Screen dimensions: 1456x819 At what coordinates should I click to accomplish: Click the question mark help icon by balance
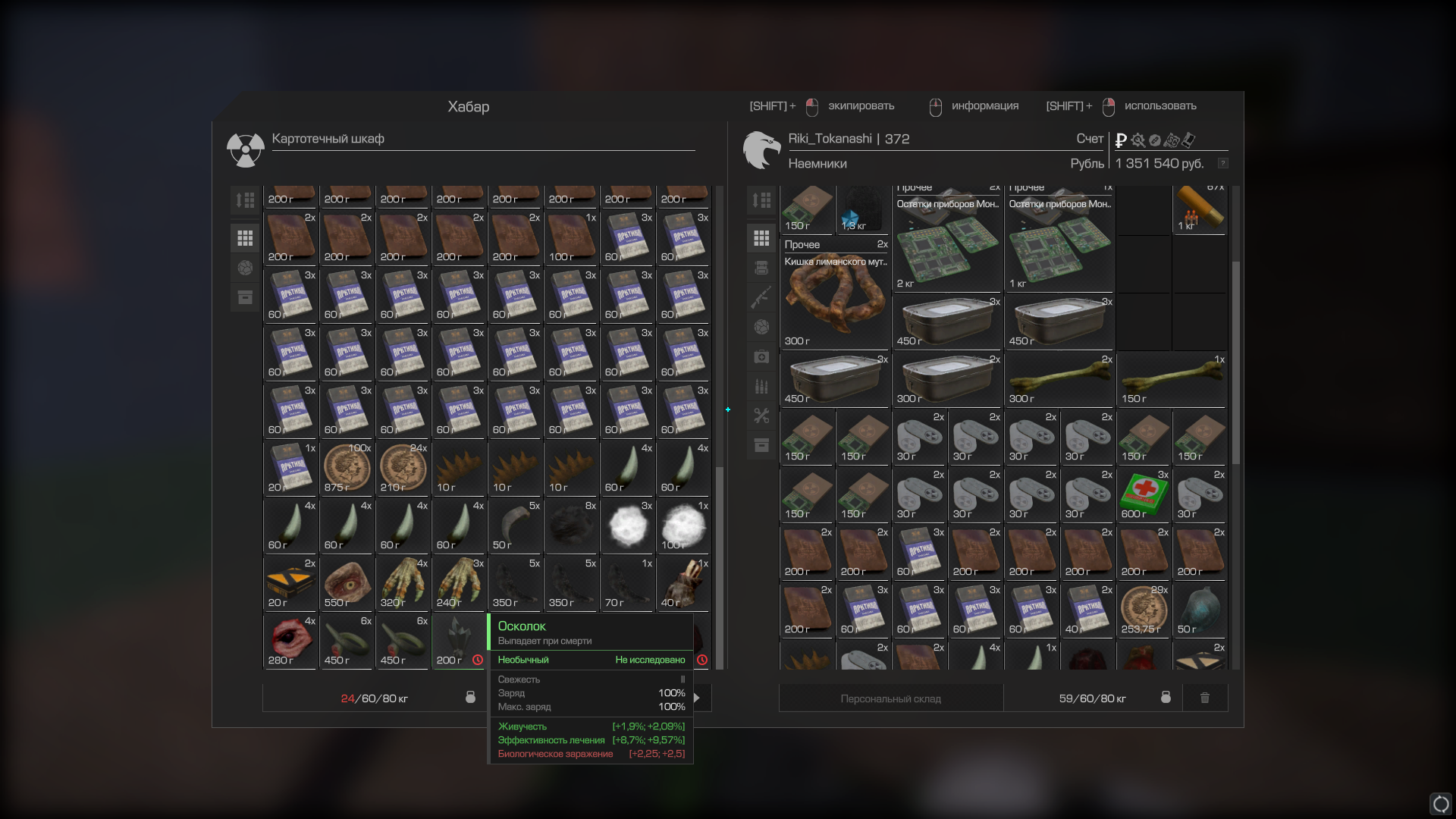click(1222, 163)
